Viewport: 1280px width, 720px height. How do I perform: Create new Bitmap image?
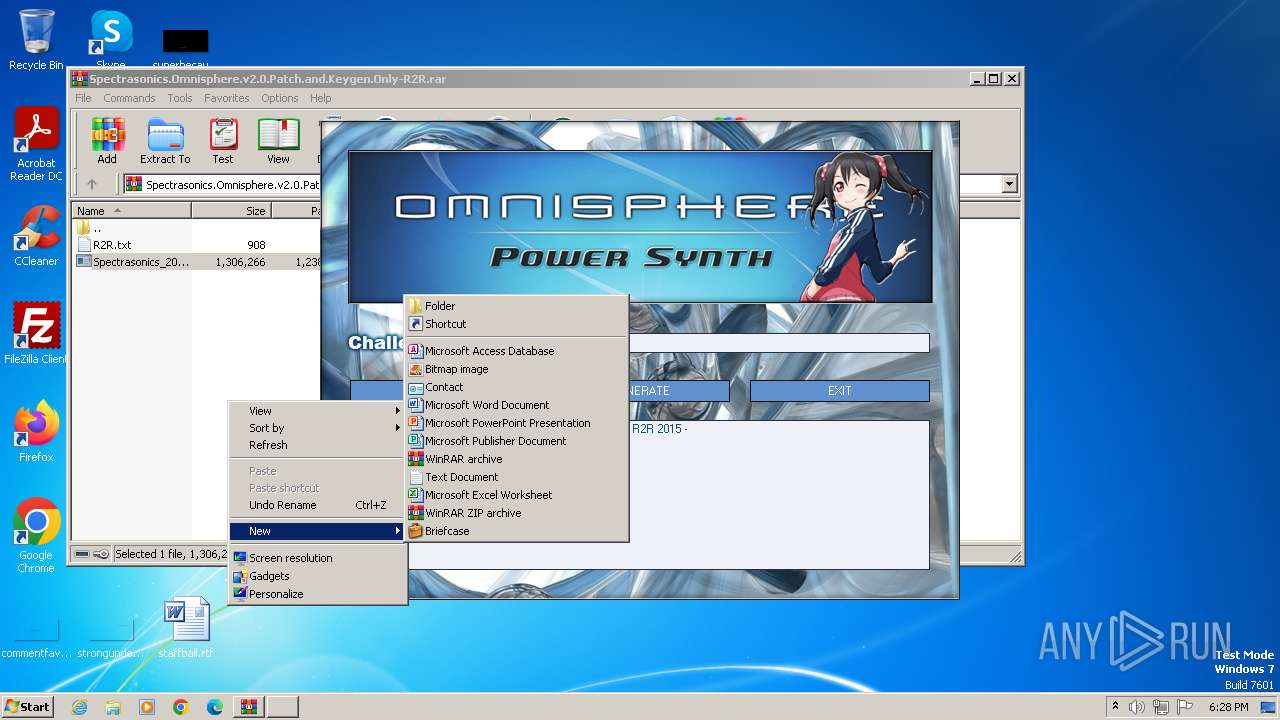coord(516,369)
